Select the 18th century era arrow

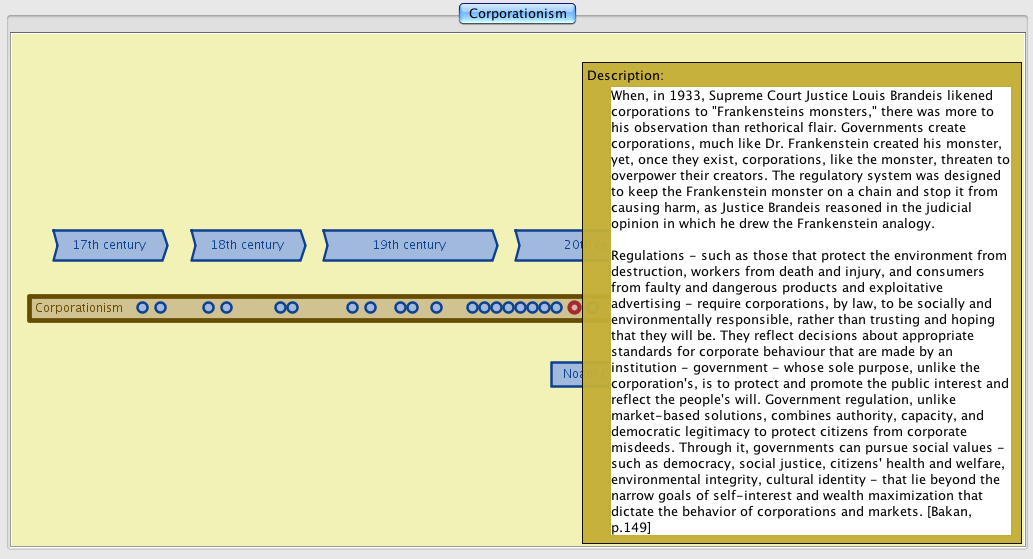coord(247,245)
